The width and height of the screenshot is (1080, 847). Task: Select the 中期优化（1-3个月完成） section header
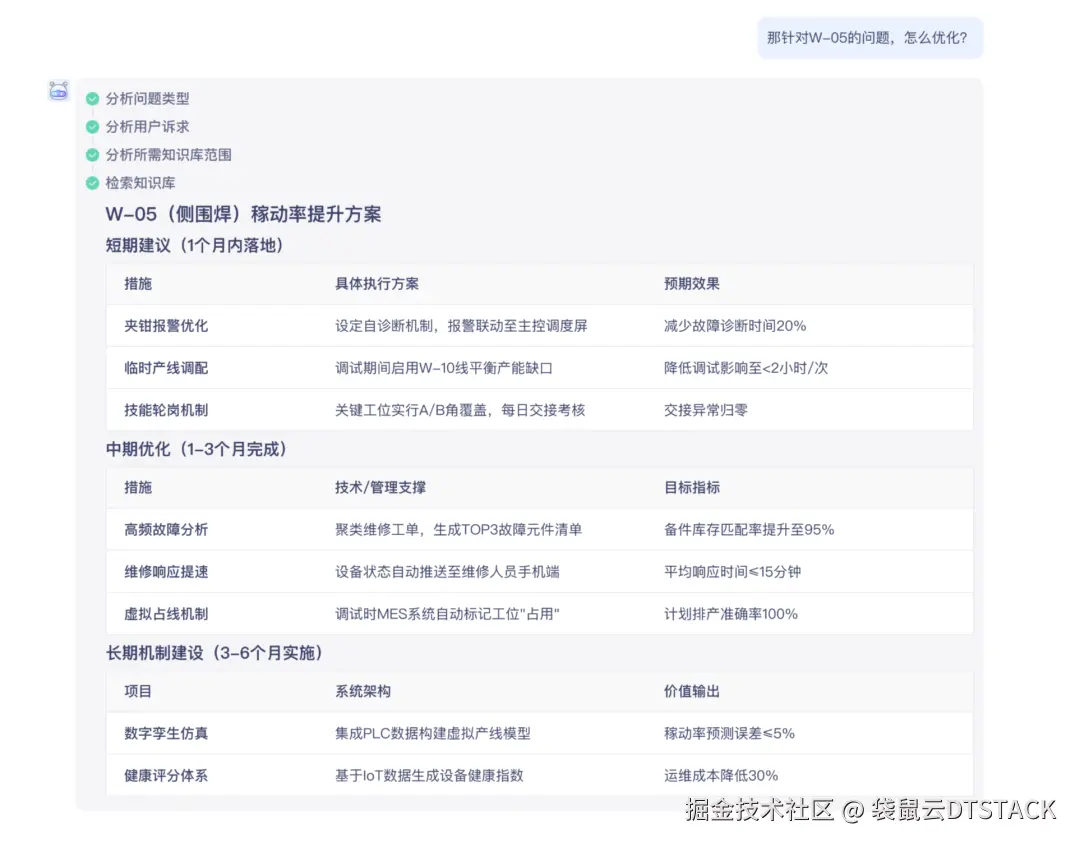coord(197,449)
